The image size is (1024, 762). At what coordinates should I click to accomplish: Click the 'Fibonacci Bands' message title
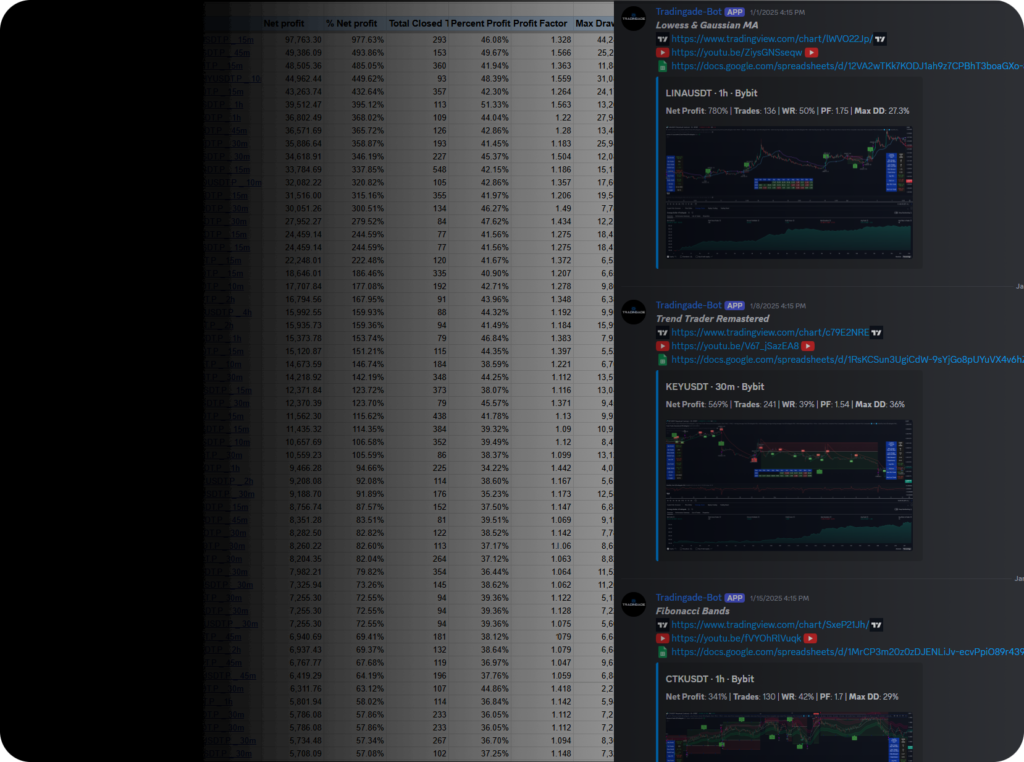pos(693,611)
